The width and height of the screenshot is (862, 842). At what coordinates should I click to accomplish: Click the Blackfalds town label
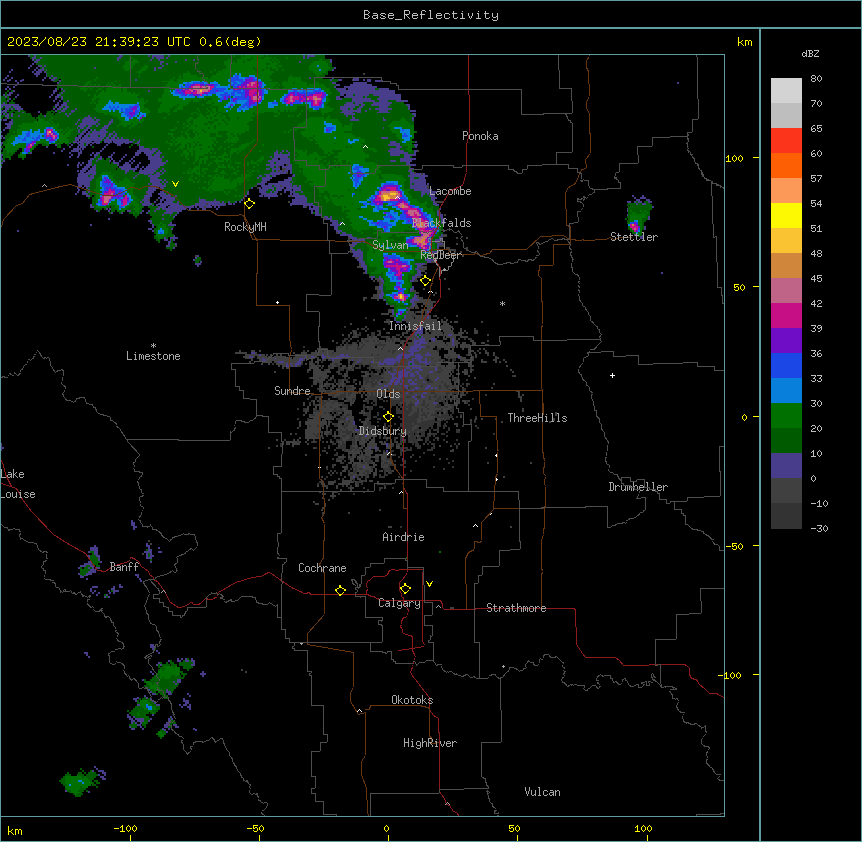[x=441, y=223]
